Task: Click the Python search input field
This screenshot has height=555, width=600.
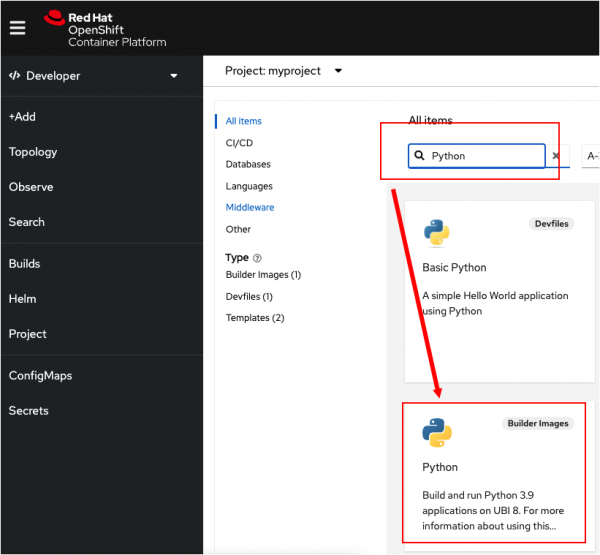Action: 485,156
